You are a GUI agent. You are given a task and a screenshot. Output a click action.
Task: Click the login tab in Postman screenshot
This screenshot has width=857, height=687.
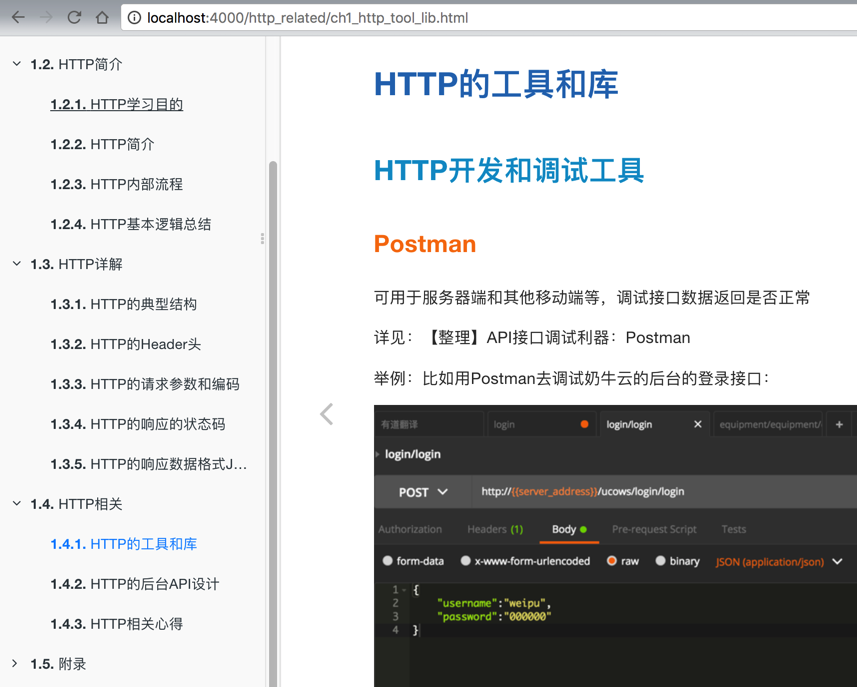click(x=541, y=424)
